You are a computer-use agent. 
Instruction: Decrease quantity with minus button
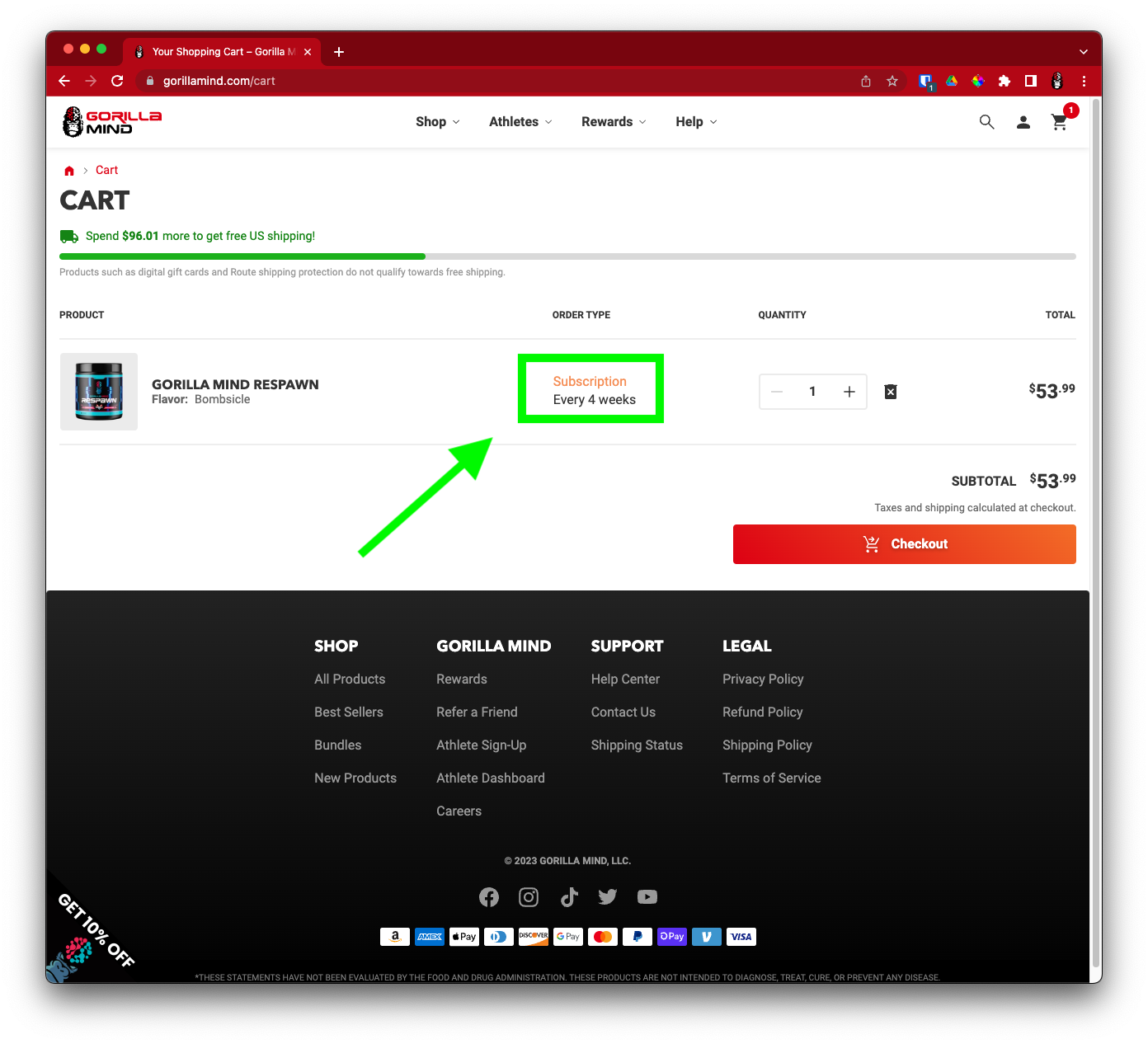click(x=777, y=392)
